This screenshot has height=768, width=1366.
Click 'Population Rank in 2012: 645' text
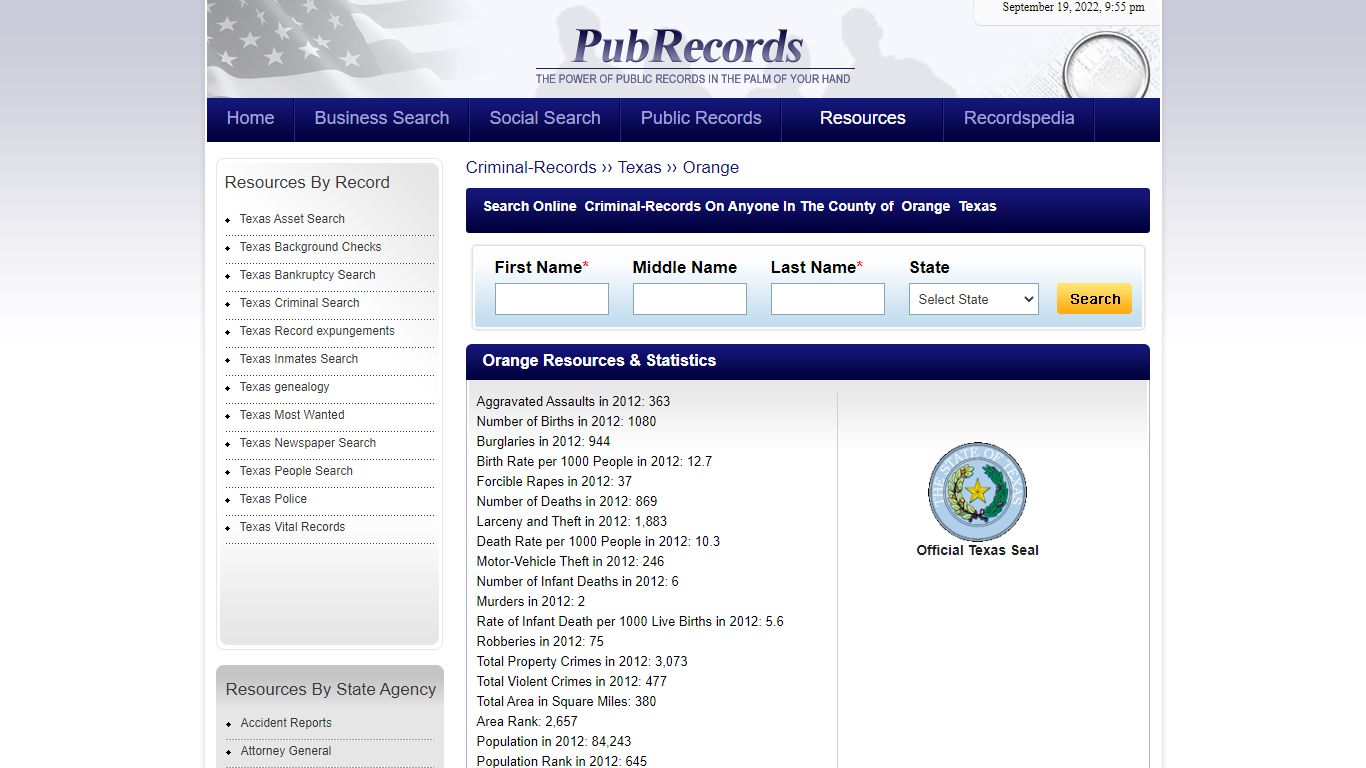[561, 761]
